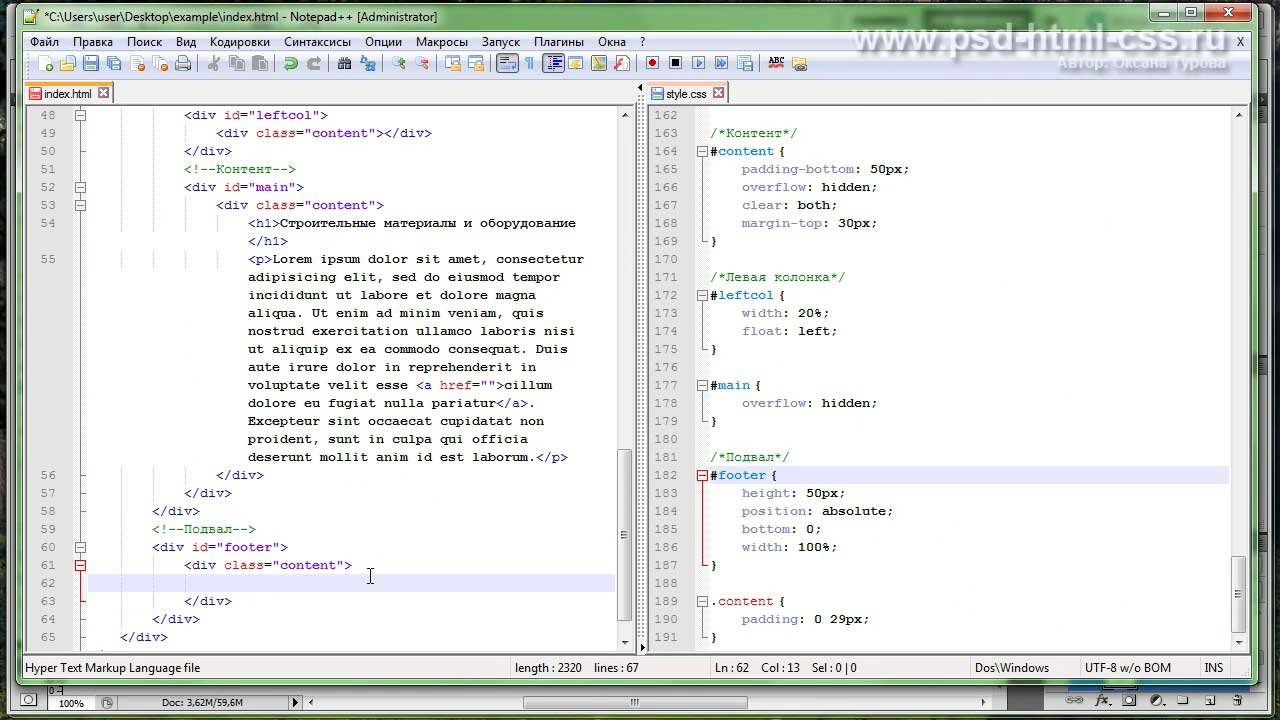
Task: Click the Paste toolbar icon
Action: point(260,63)
